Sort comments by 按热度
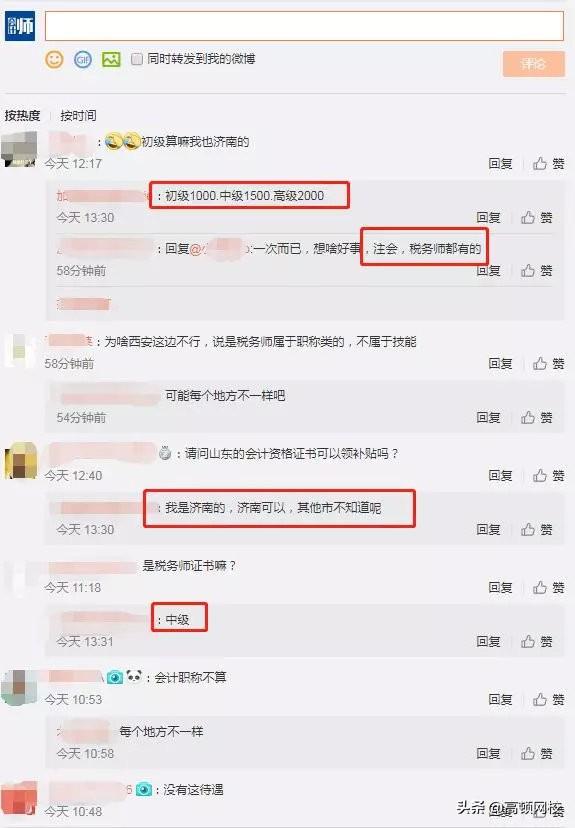This screenshot has width=575, height=828. (x=22, y=115)
